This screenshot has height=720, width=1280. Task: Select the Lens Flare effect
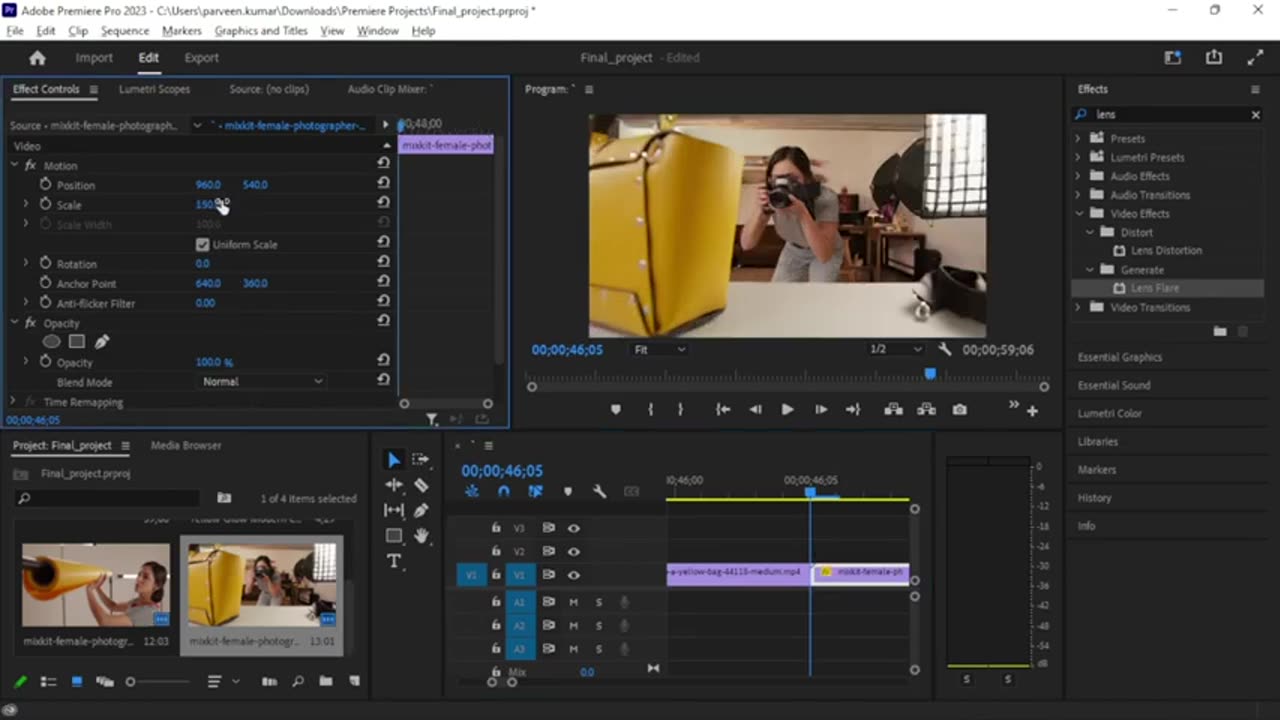[x=1155, y=288]
